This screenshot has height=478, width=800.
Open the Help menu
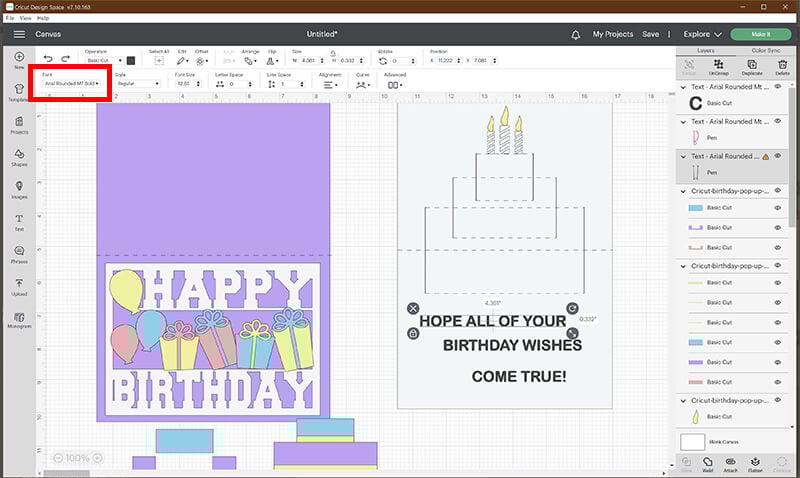click(x=43, y=18)
